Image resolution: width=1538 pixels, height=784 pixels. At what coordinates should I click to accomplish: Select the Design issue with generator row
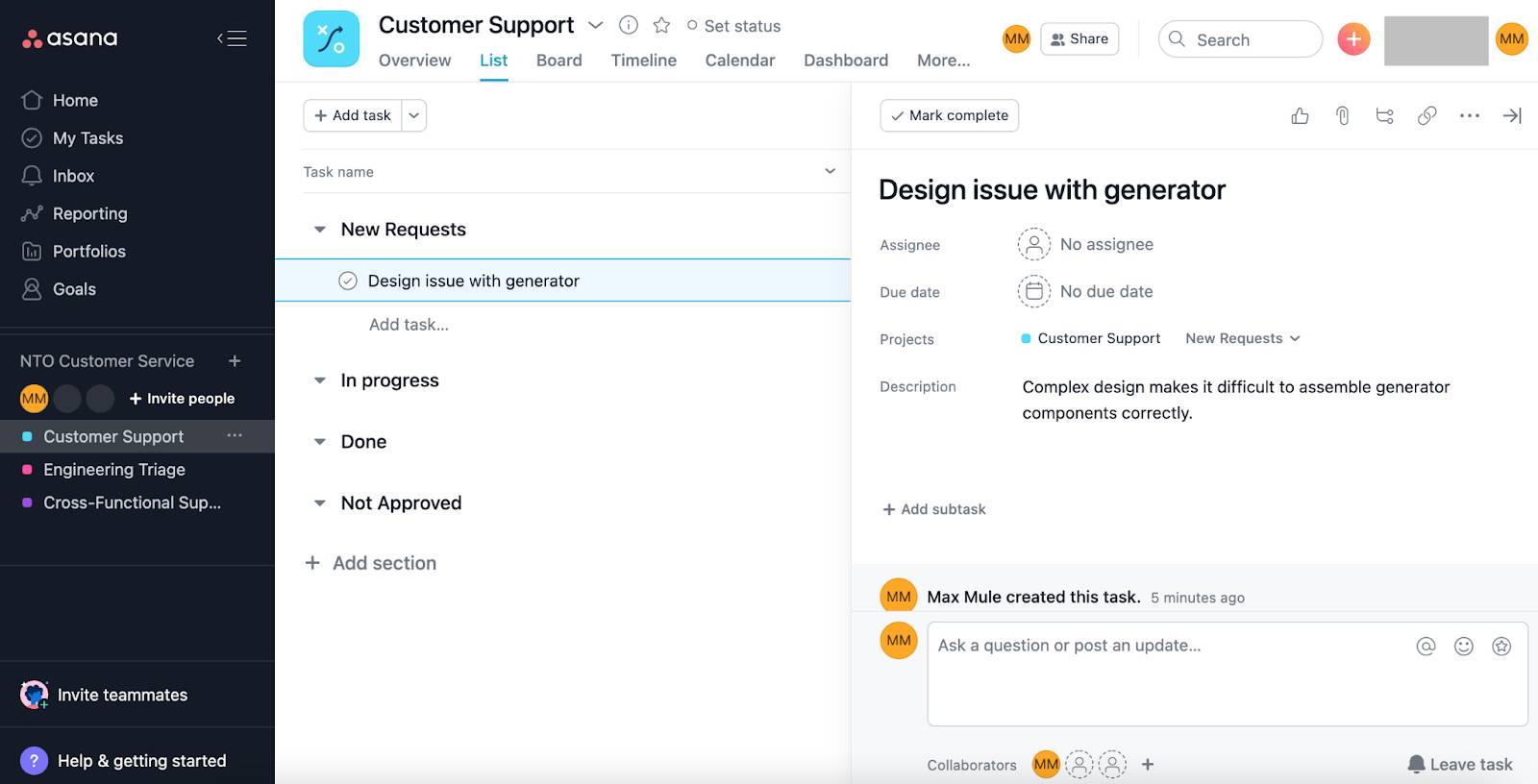point(563,281)
